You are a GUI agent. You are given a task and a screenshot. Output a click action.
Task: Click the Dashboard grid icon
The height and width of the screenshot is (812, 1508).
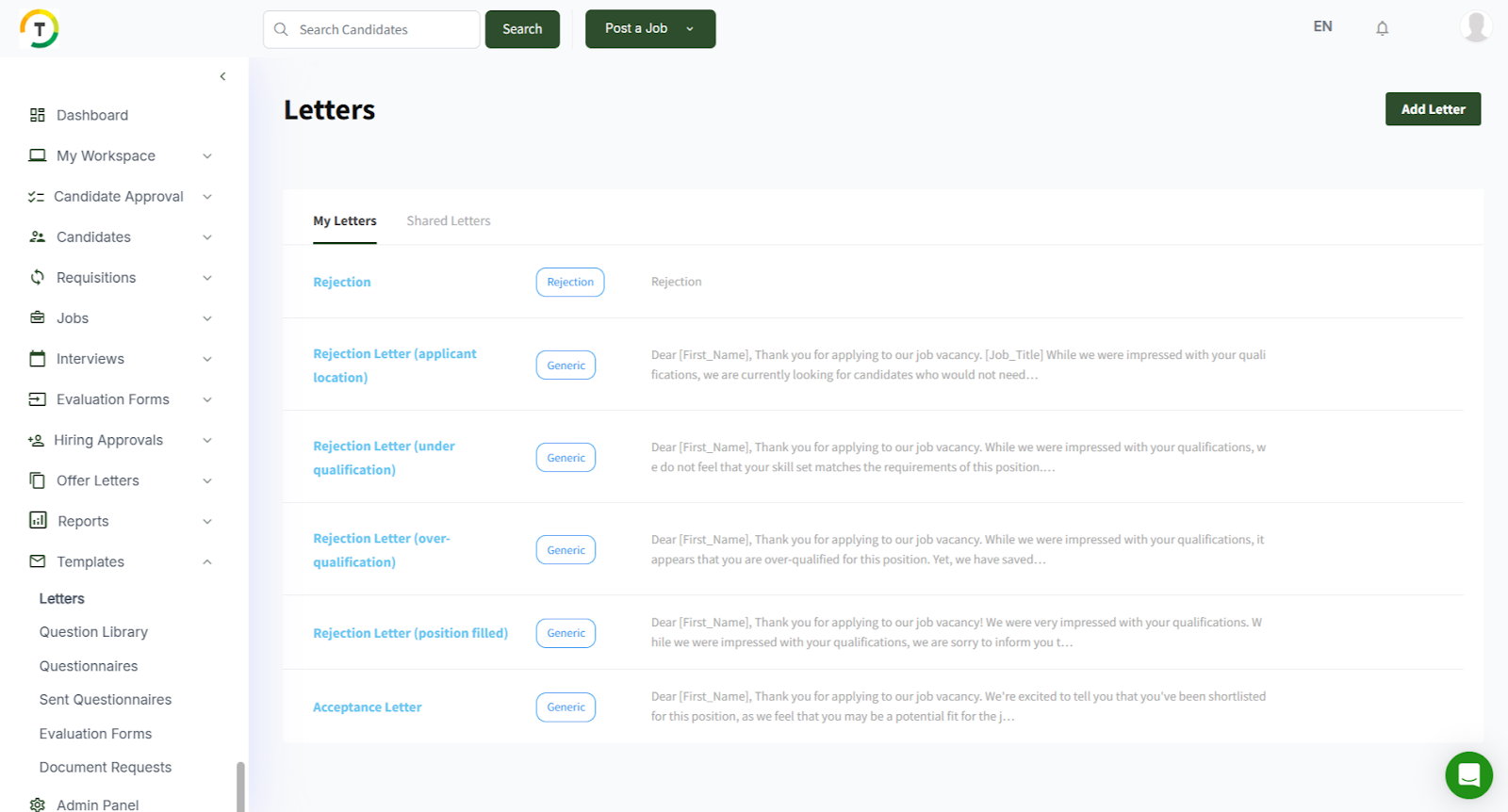click(38, 115)
